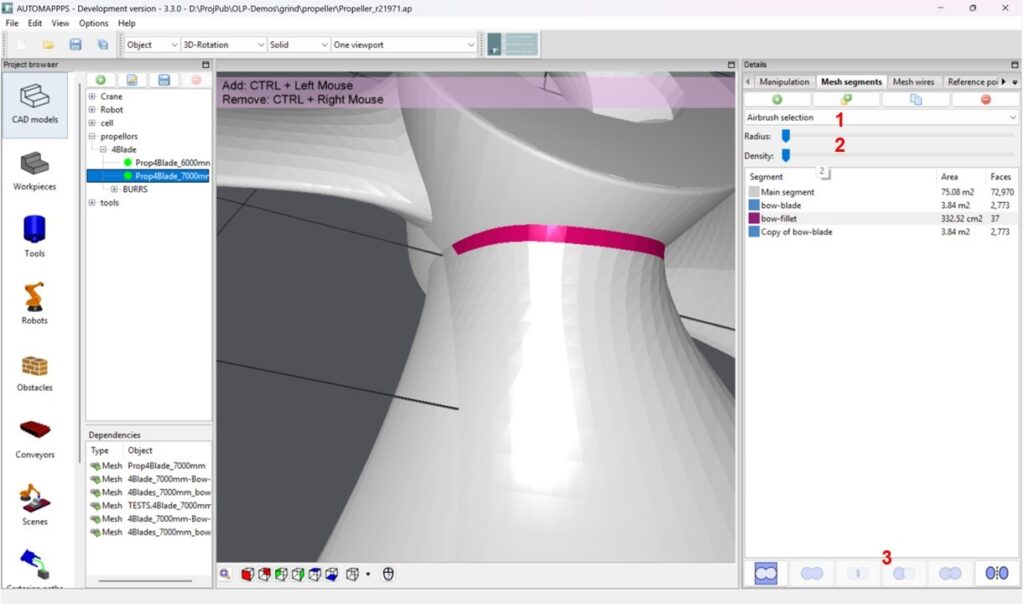
Task: Open the 3D-Rotation mode dropdown
Action: 224,45
